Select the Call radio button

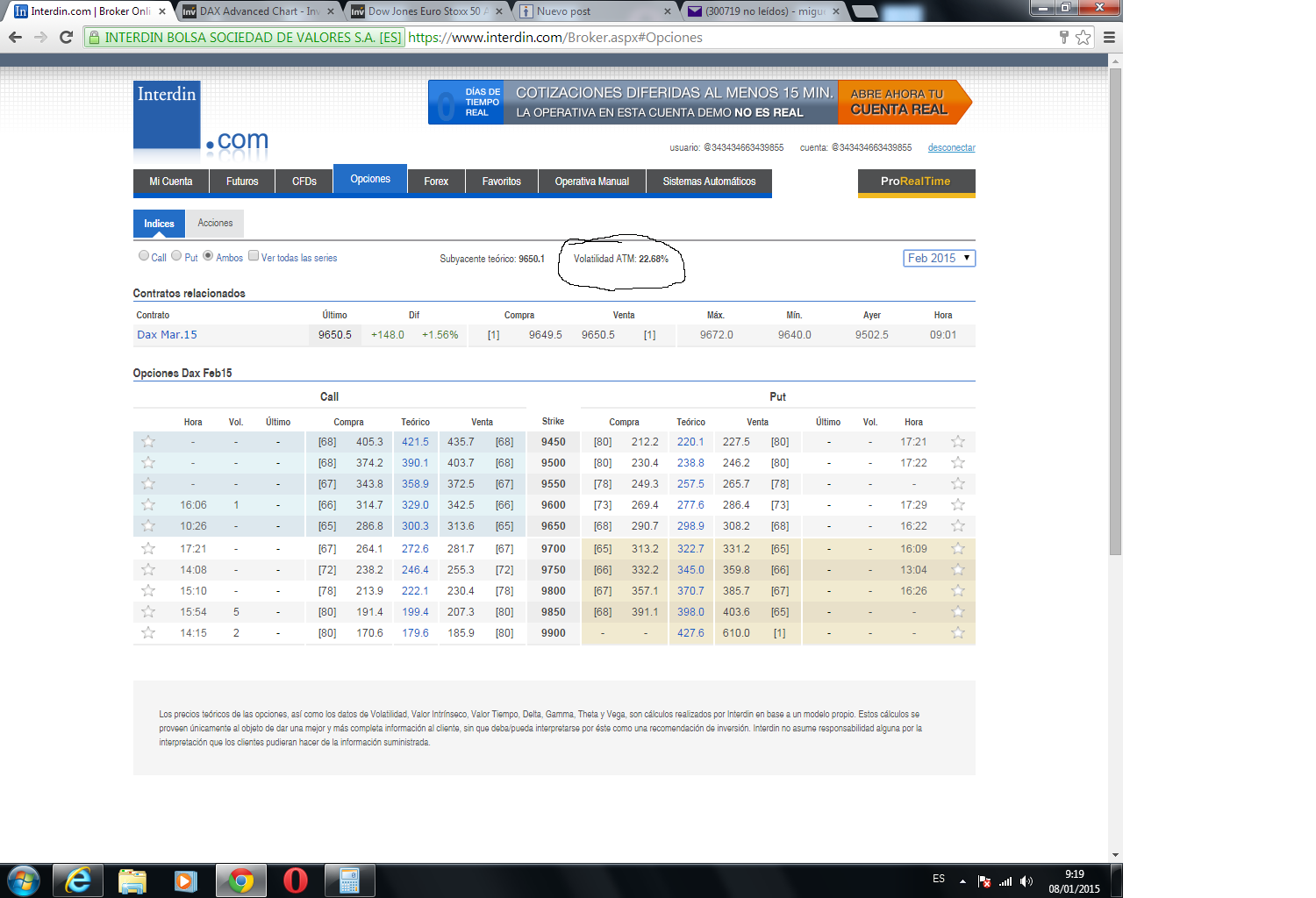click(144, 256)
